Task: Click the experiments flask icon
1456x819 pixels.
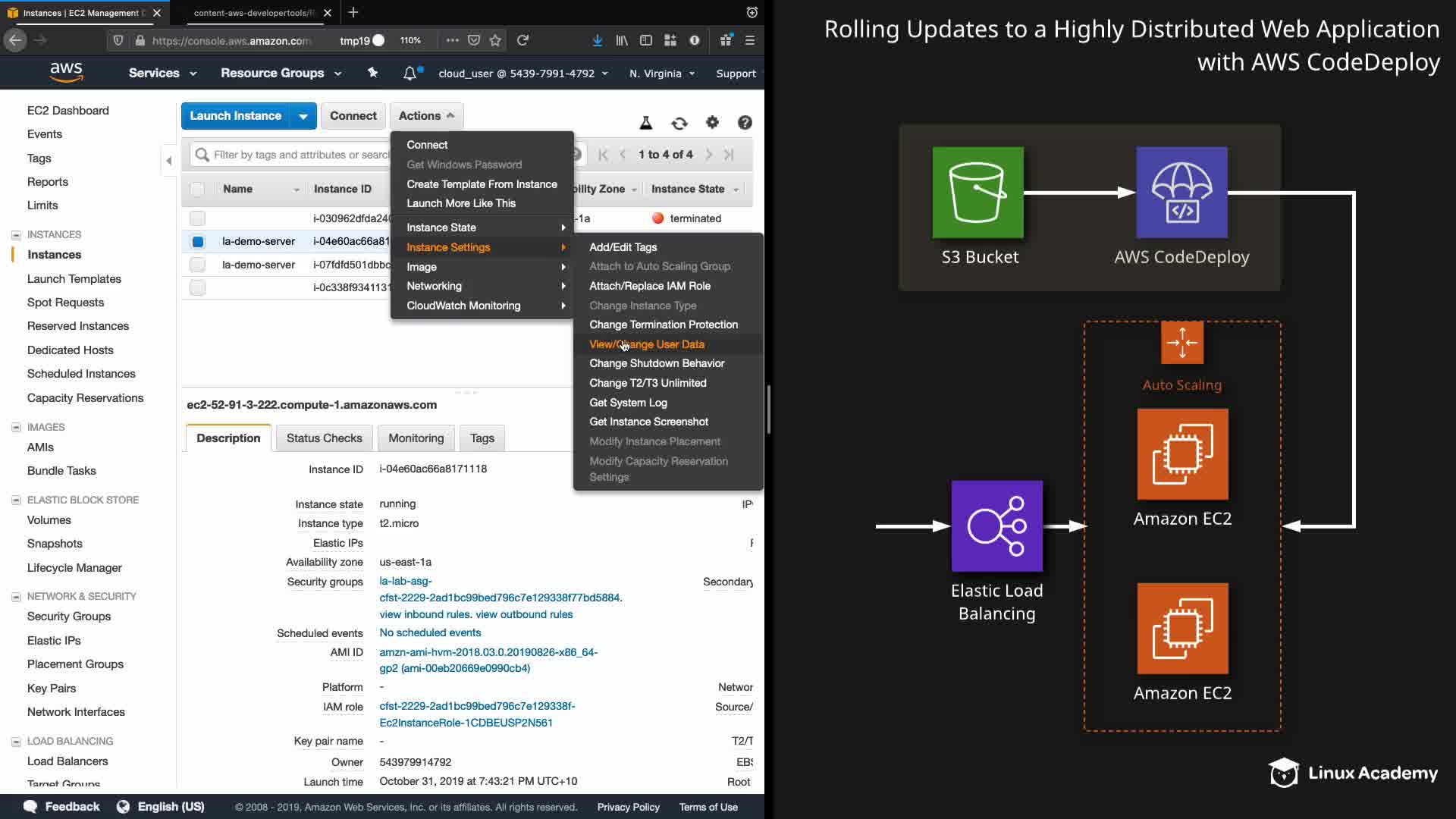Action: click(646, 123)
